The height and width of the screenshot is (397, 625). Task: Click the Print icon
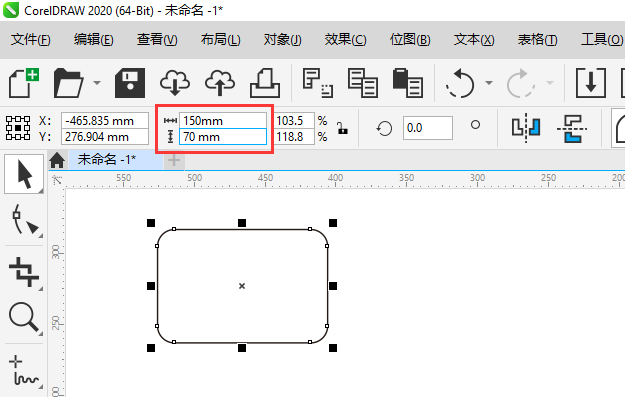(265, 83)
